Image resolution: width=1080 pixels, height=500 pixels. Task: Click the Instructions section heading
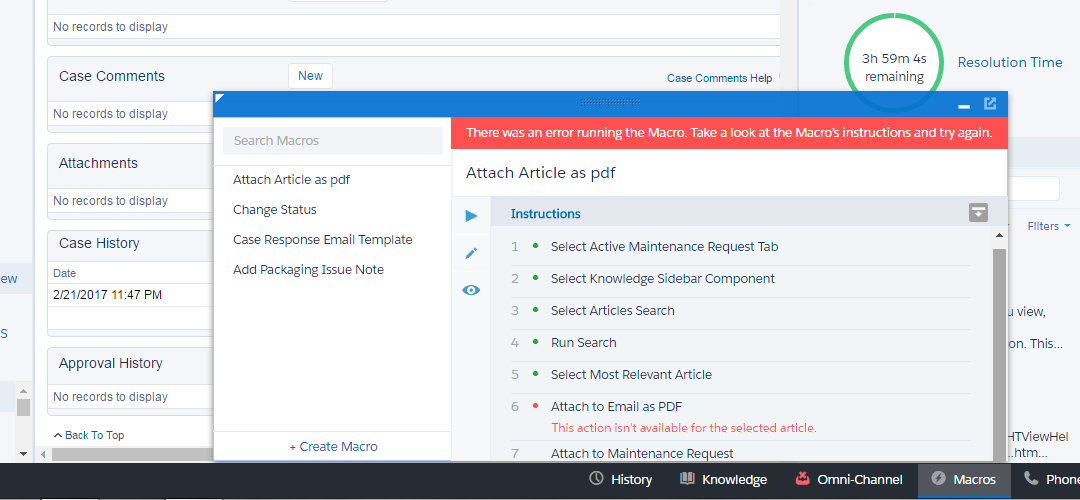546,213
